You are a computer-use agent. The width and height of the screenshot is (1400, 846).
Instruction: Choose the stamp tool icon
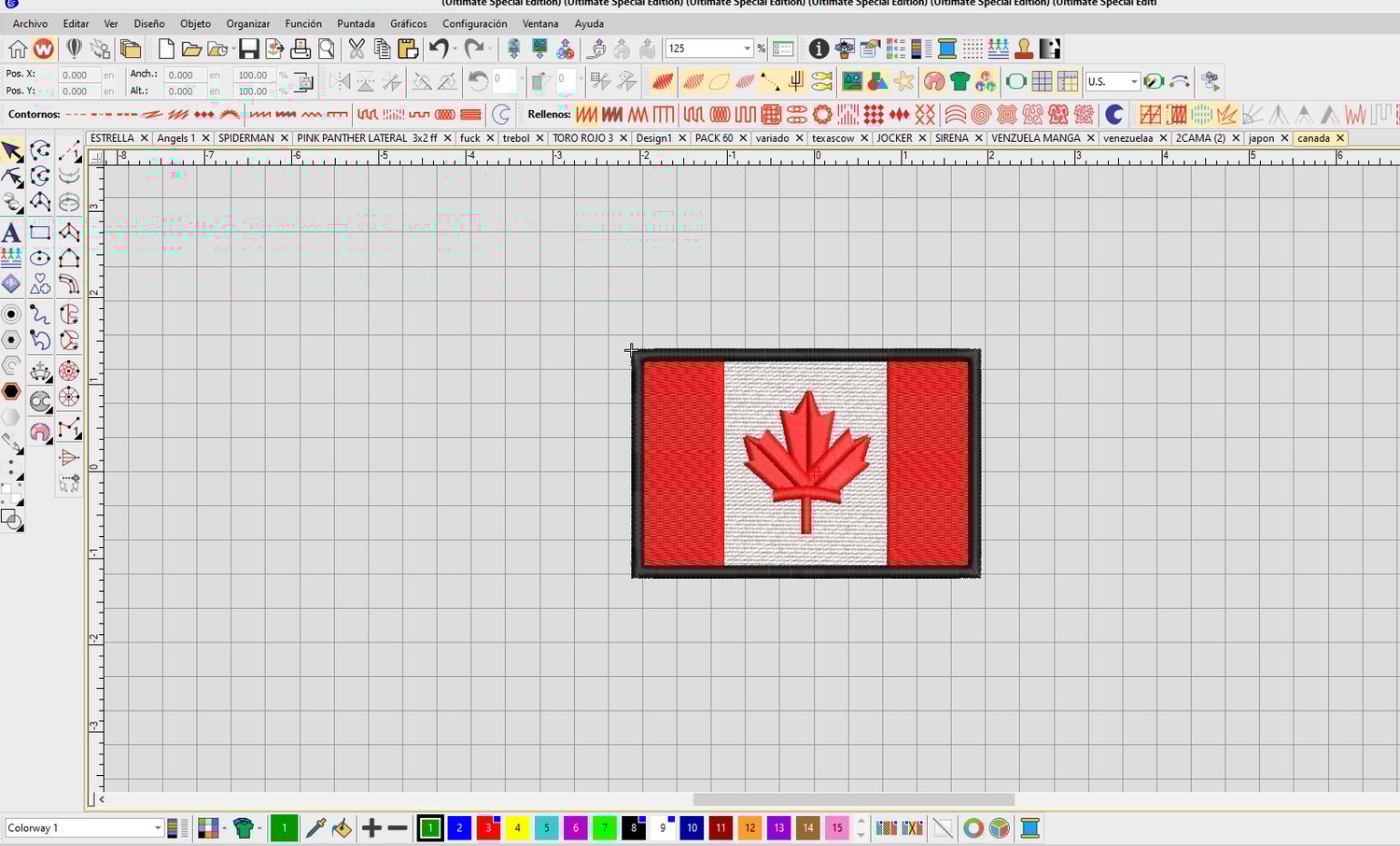(x=1024, y=49)
